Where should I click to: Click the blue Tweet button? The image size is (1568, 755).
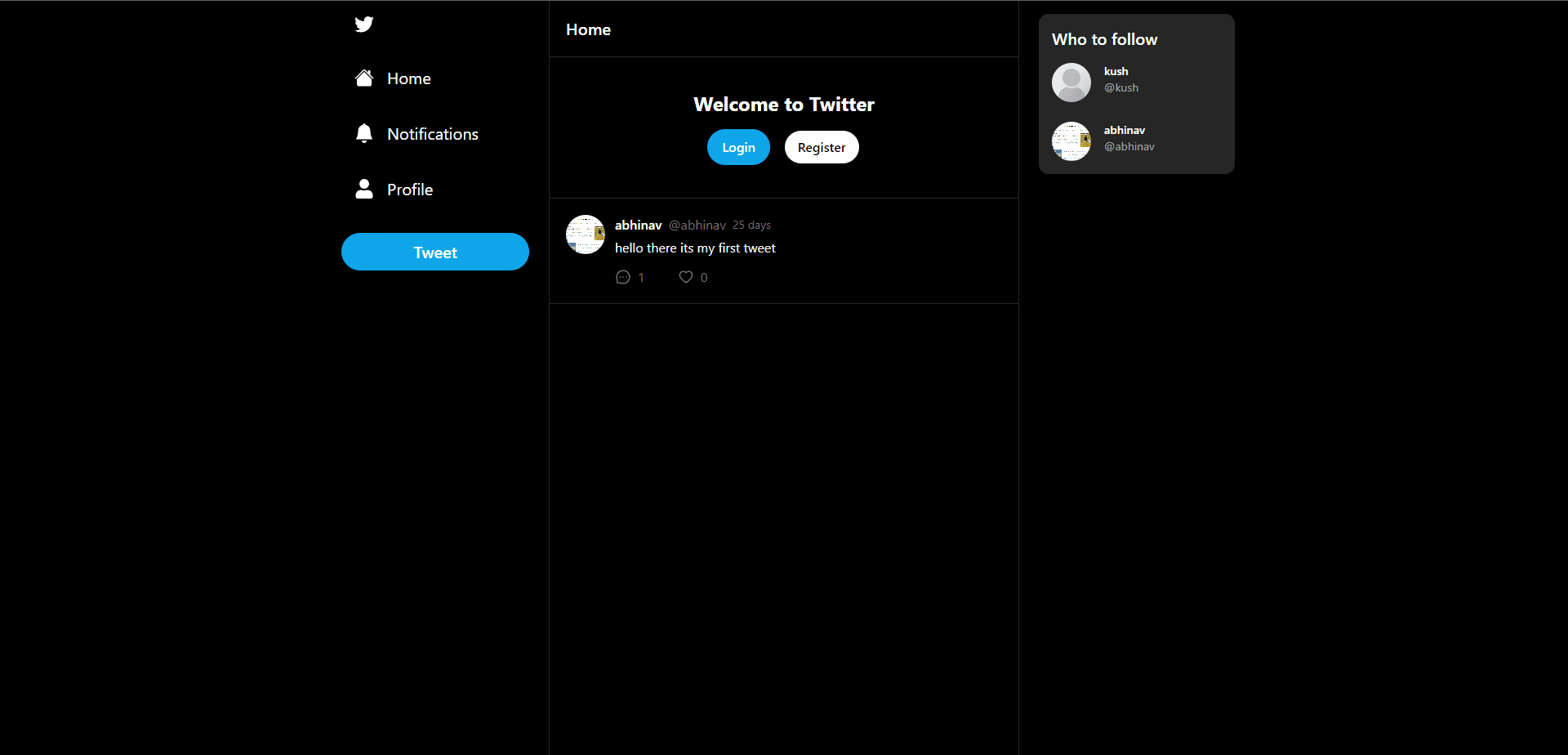point(435,252)
